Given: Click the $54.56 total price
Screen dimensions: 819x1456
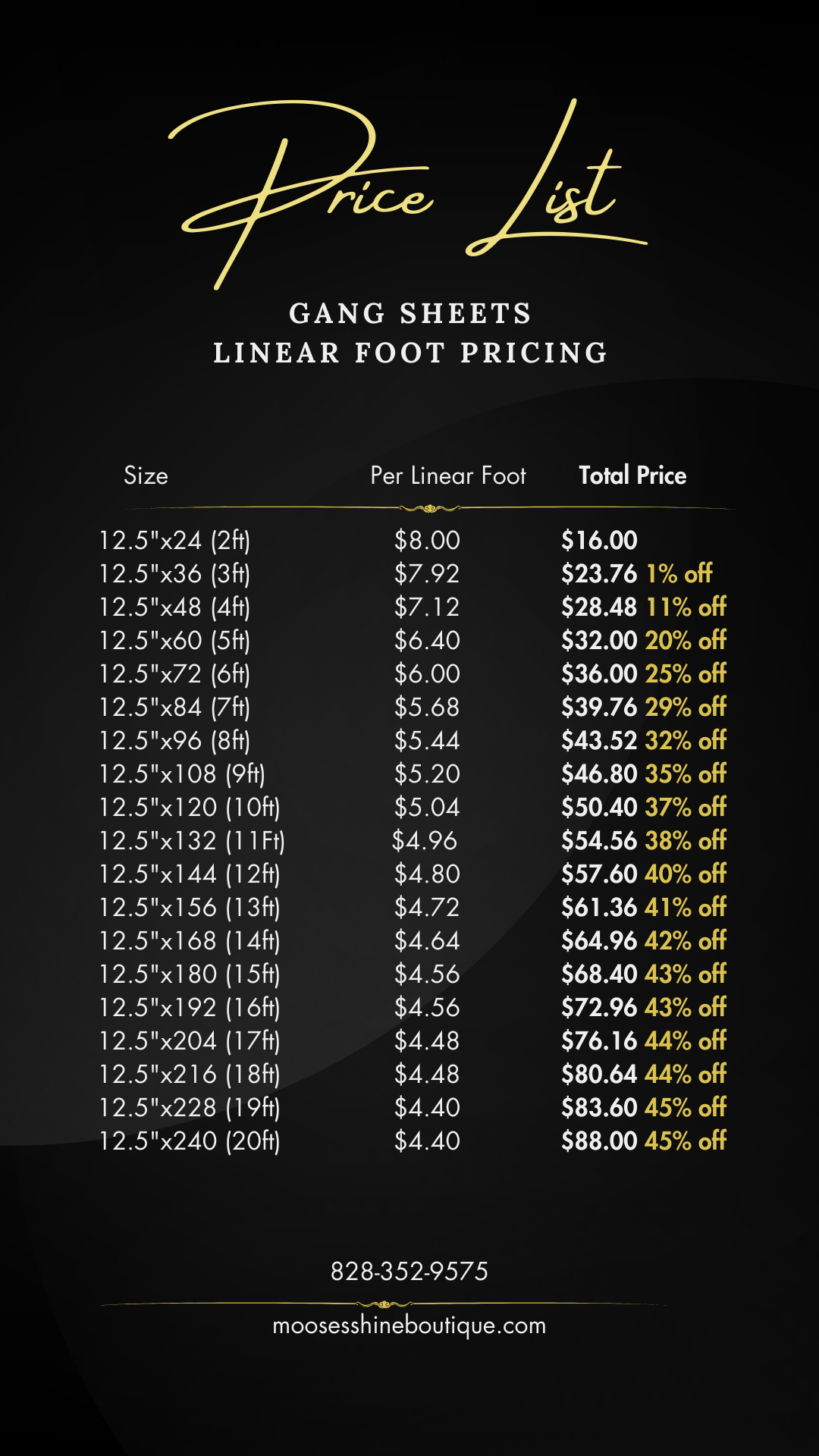Looking at the screenshot, I should click(599, 841).
